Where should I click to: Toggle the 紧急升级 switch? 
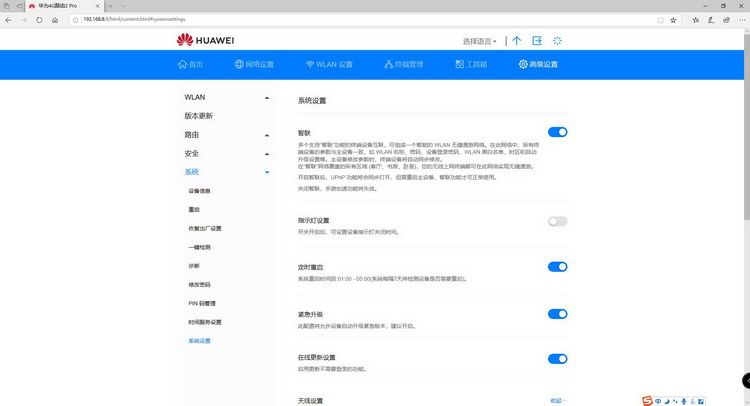[557, 314]
